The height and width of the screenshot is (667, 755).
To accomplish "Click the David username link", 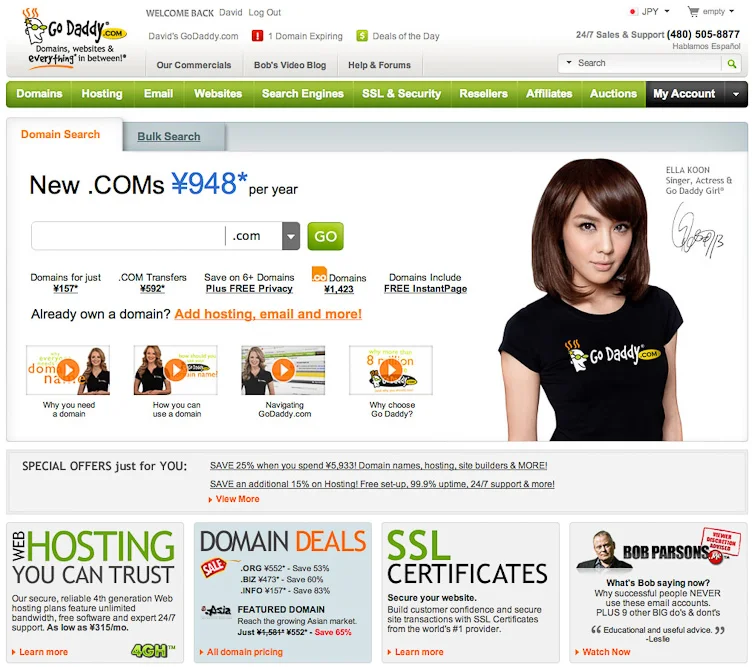I will pyautogui.click(x=231, y=13).
